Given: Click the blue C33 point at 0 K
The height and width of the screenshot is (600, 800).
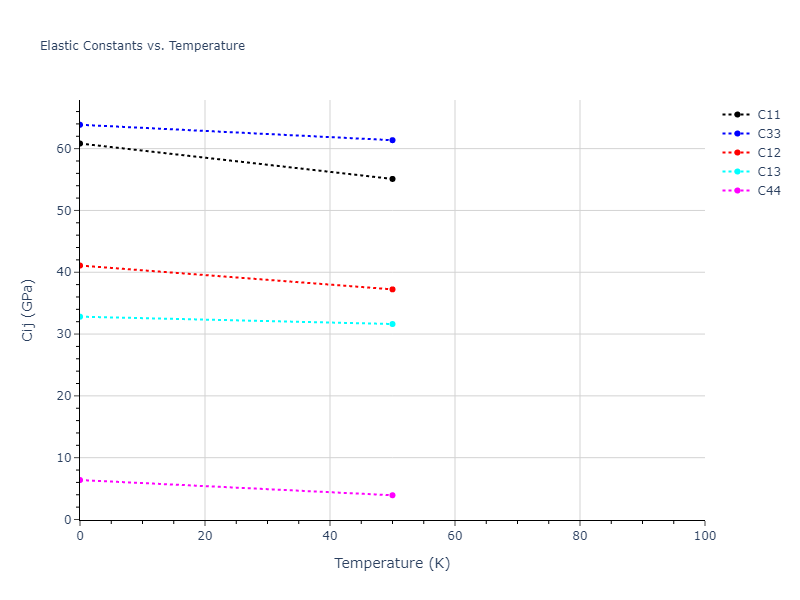Looking at the screenshot, I should 80,124.
